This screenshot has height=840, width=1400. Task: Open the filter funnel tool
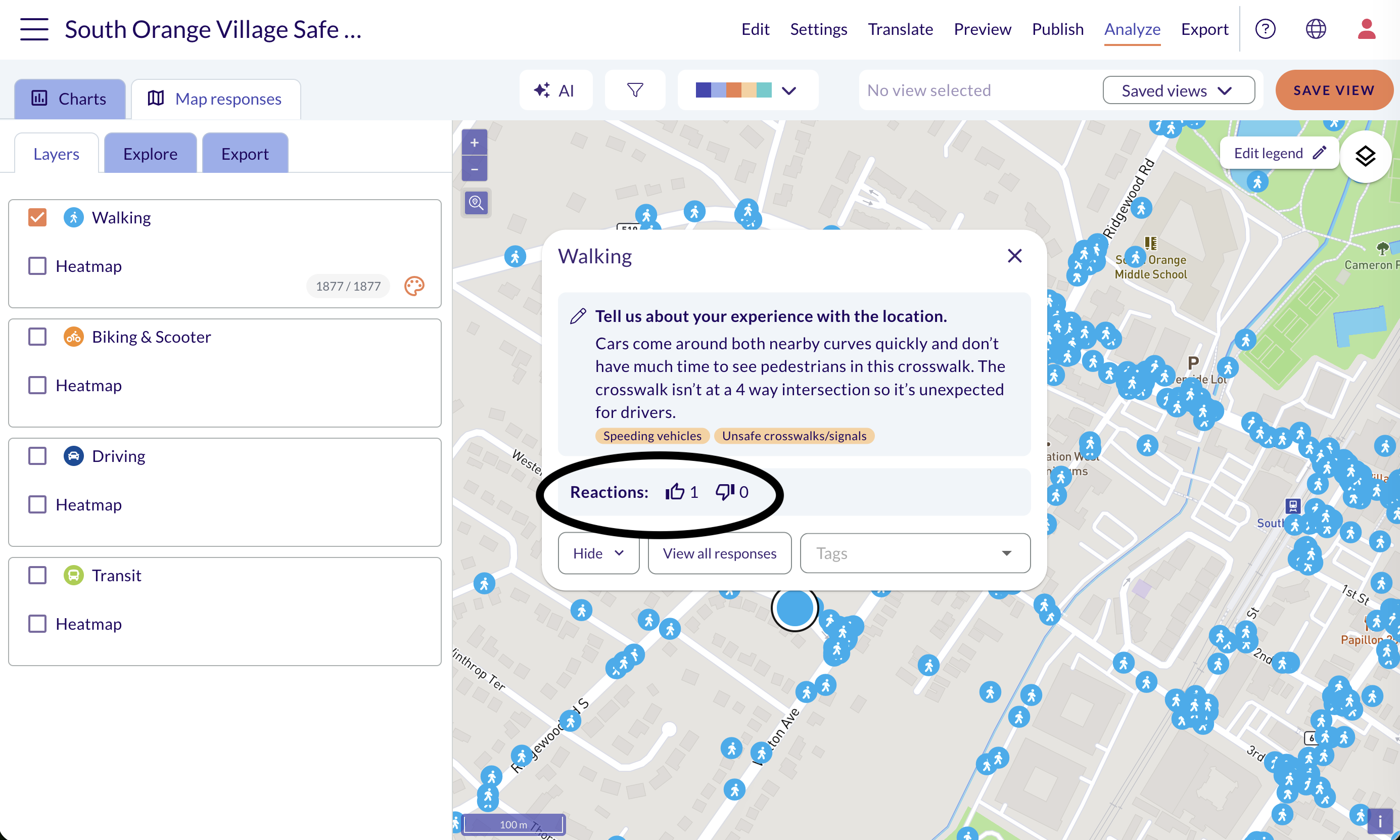[x=635, y=90]
